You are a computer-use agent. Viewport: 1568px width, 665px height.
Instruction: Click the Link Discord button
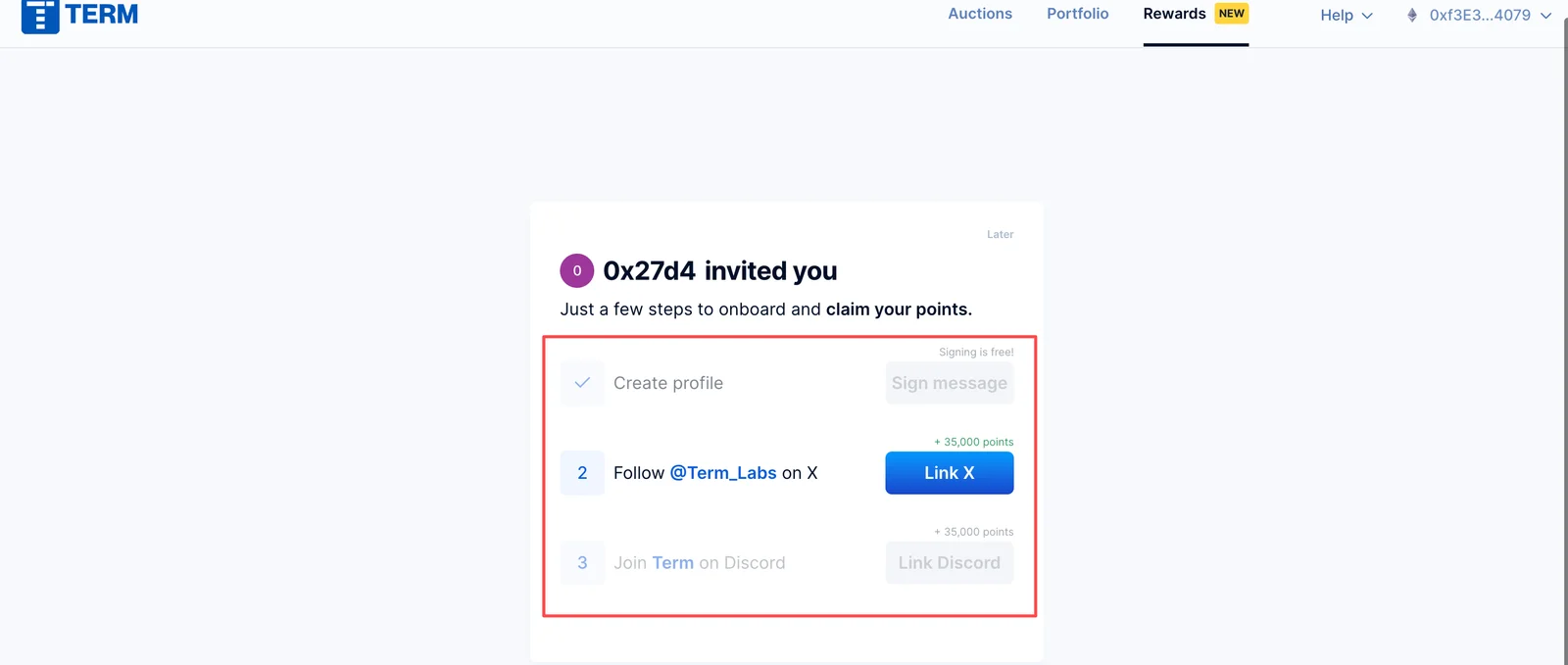pos(950,563)
